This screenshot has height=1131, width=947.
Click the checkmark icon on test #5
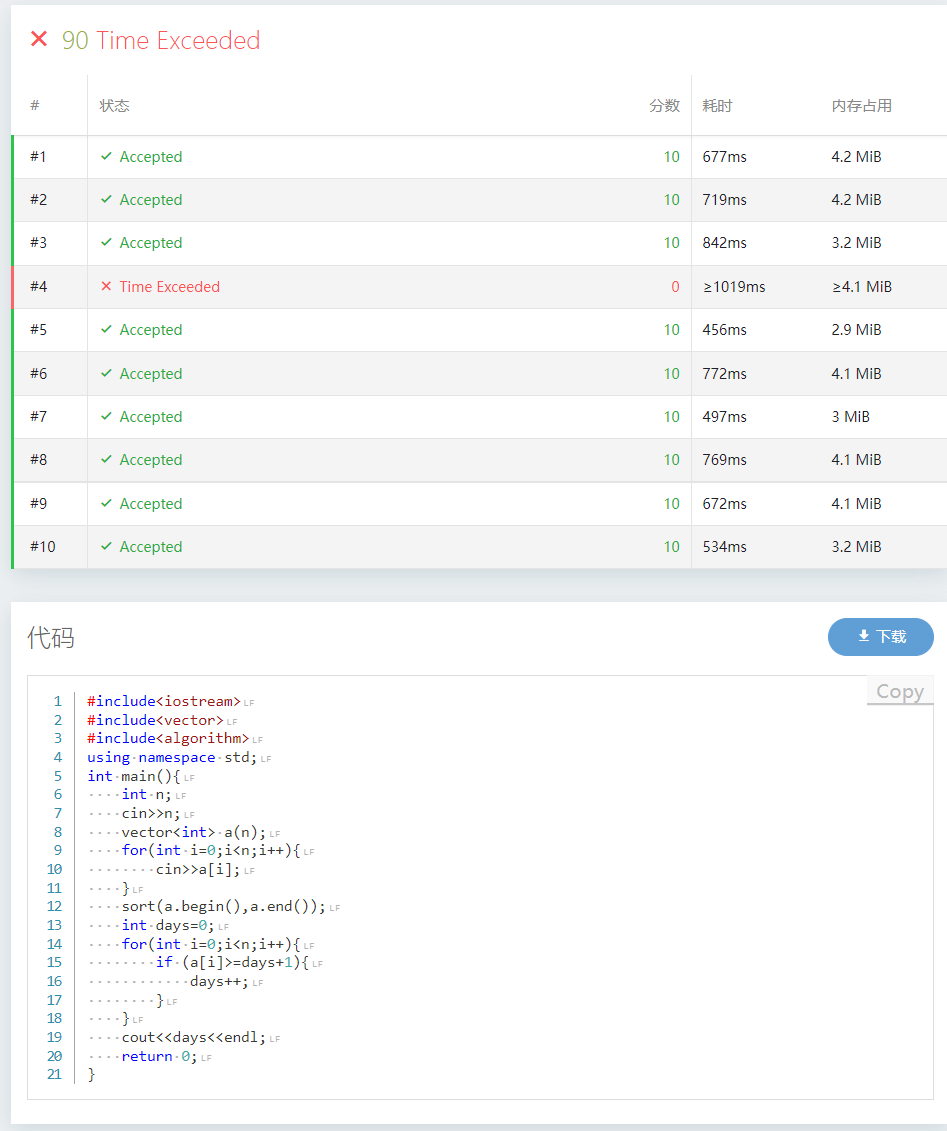pos(106,330)
